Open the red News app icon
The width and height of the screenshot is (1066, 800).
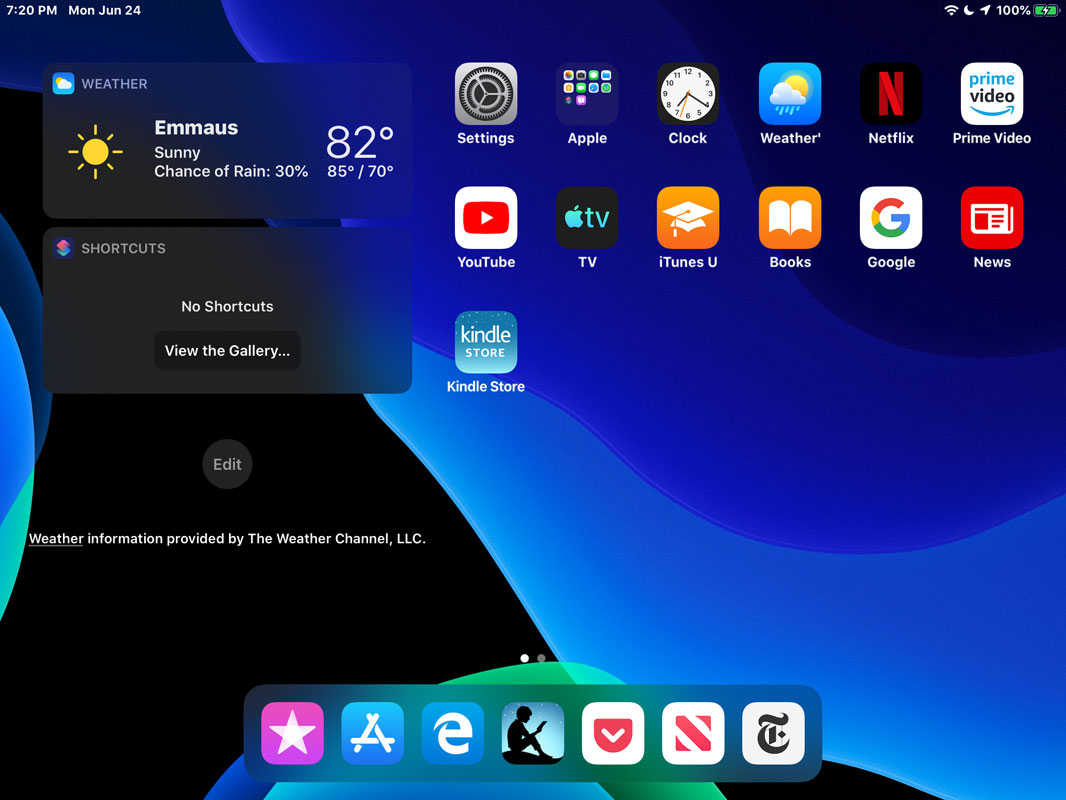click(992, 218)
